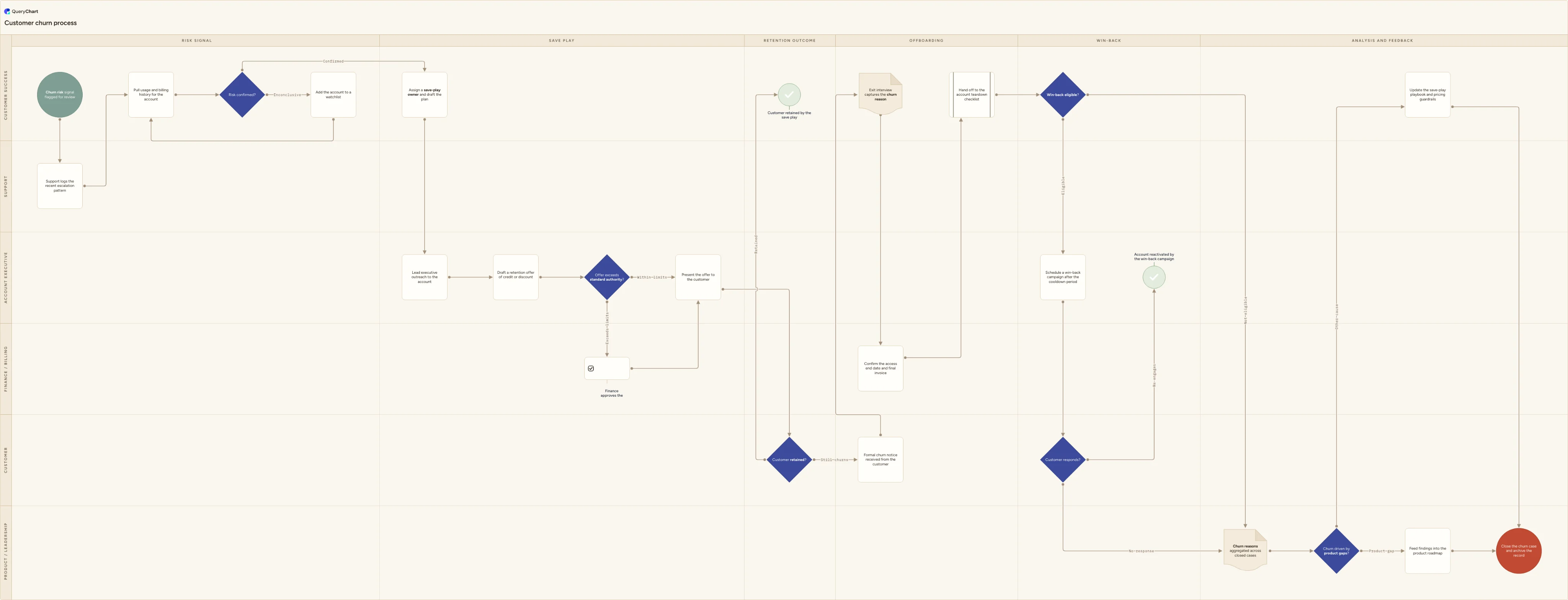Click the 'OFFBOARDING' column header

[926, 41]
